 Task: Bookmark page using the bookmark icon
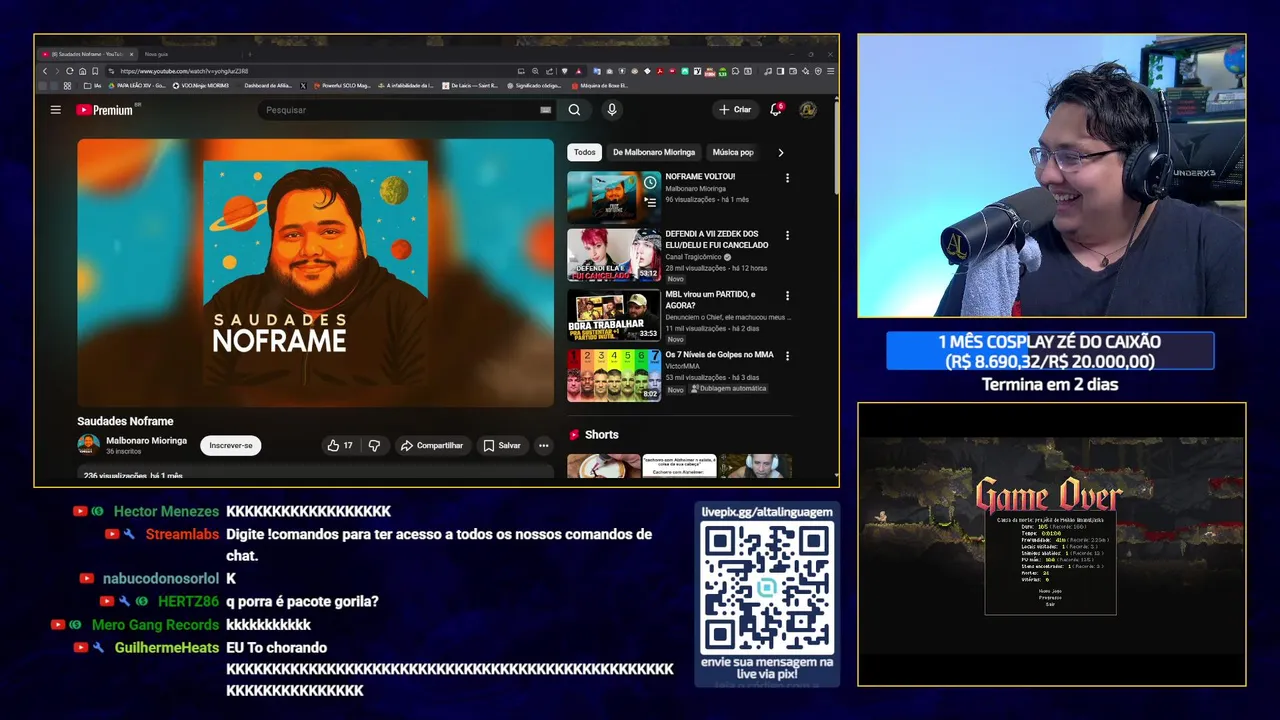[x=95, y=71]
